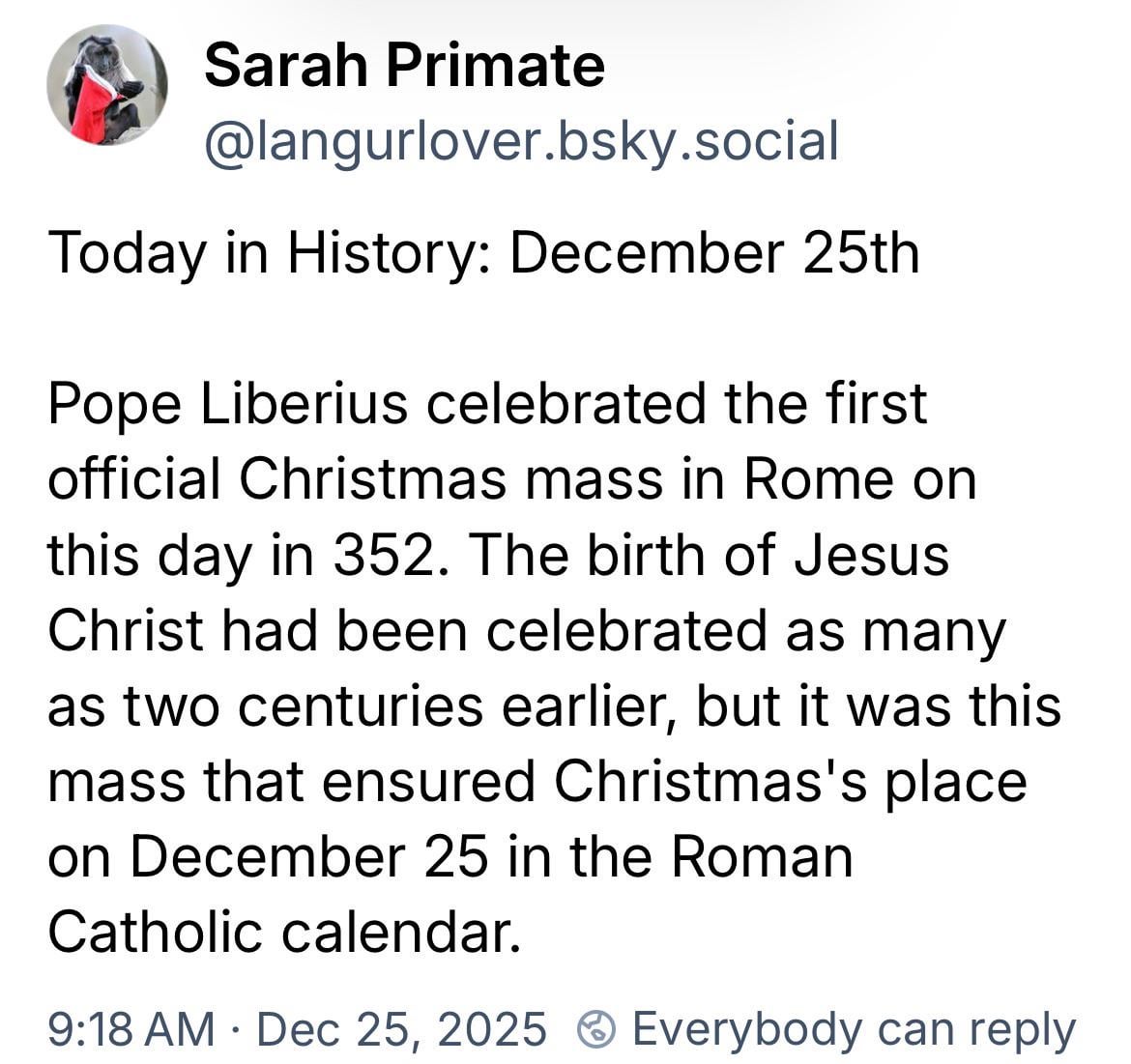Screen dimensions: 1131x1064
Task: Open the Everybody can reply setting
Action: 853,1029
